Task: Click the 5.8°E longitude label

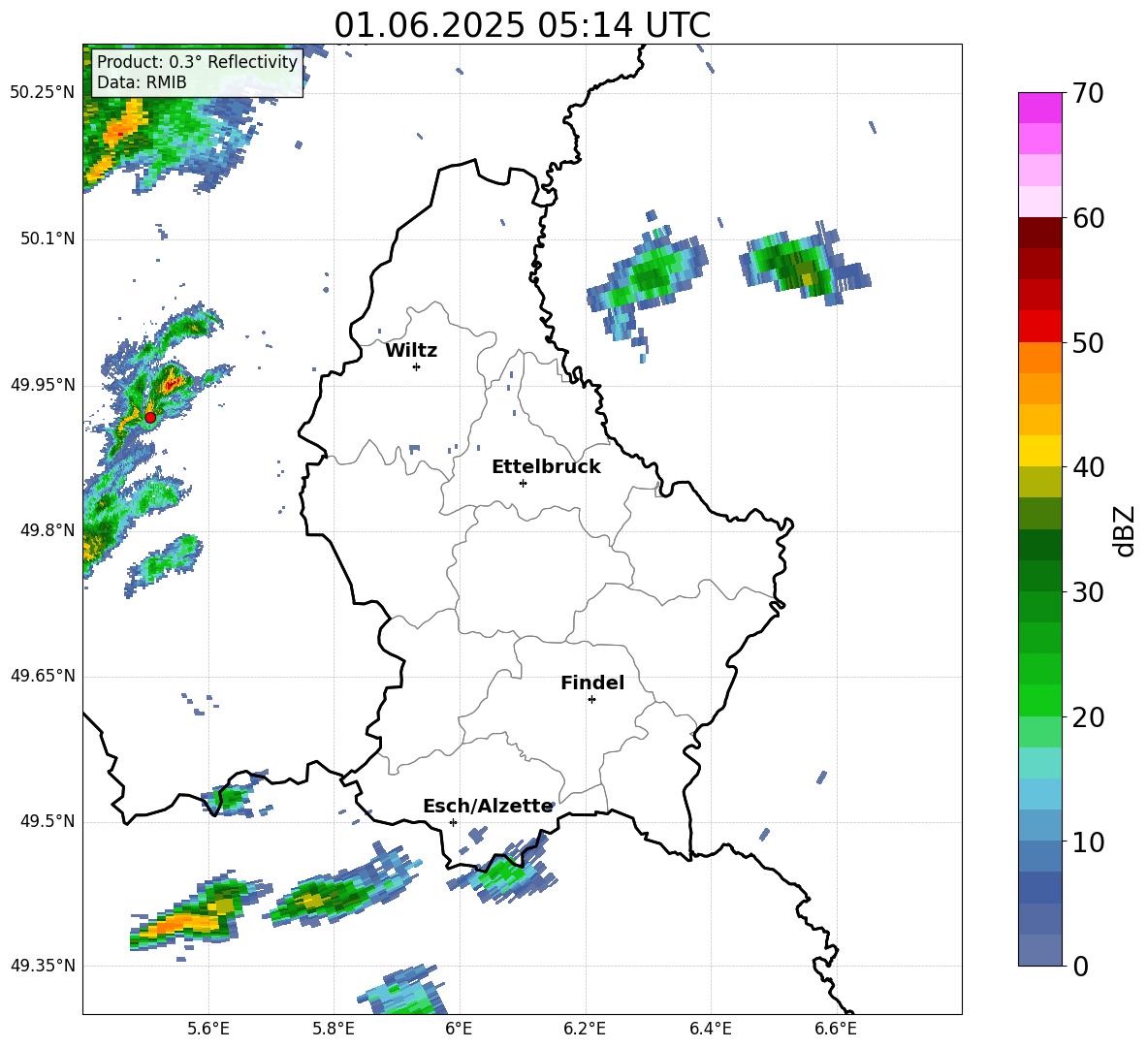Action: pyautogui.click(x=334, y=1029)
